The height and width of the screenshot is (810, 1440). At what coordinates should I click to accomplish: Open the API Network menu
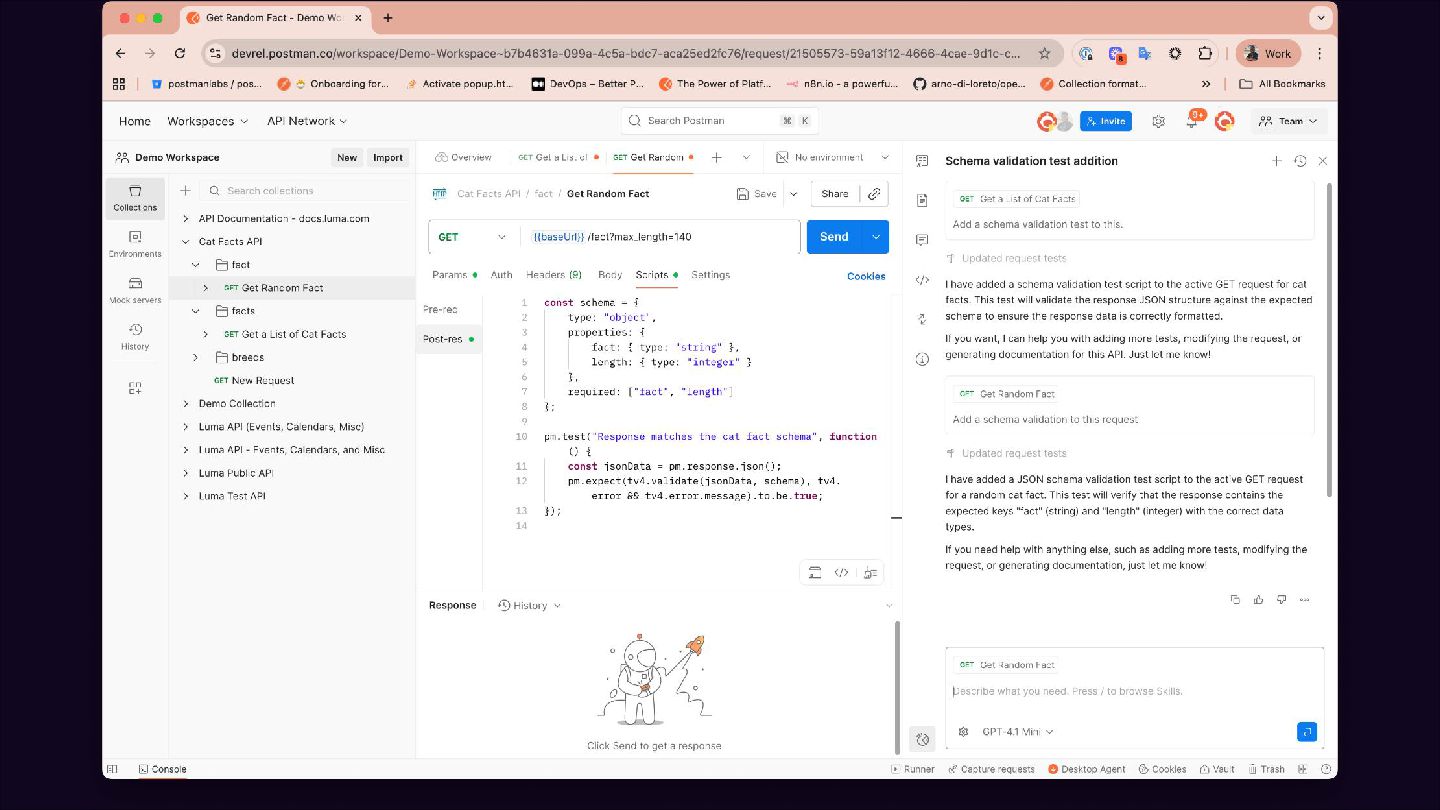(307, 121)
